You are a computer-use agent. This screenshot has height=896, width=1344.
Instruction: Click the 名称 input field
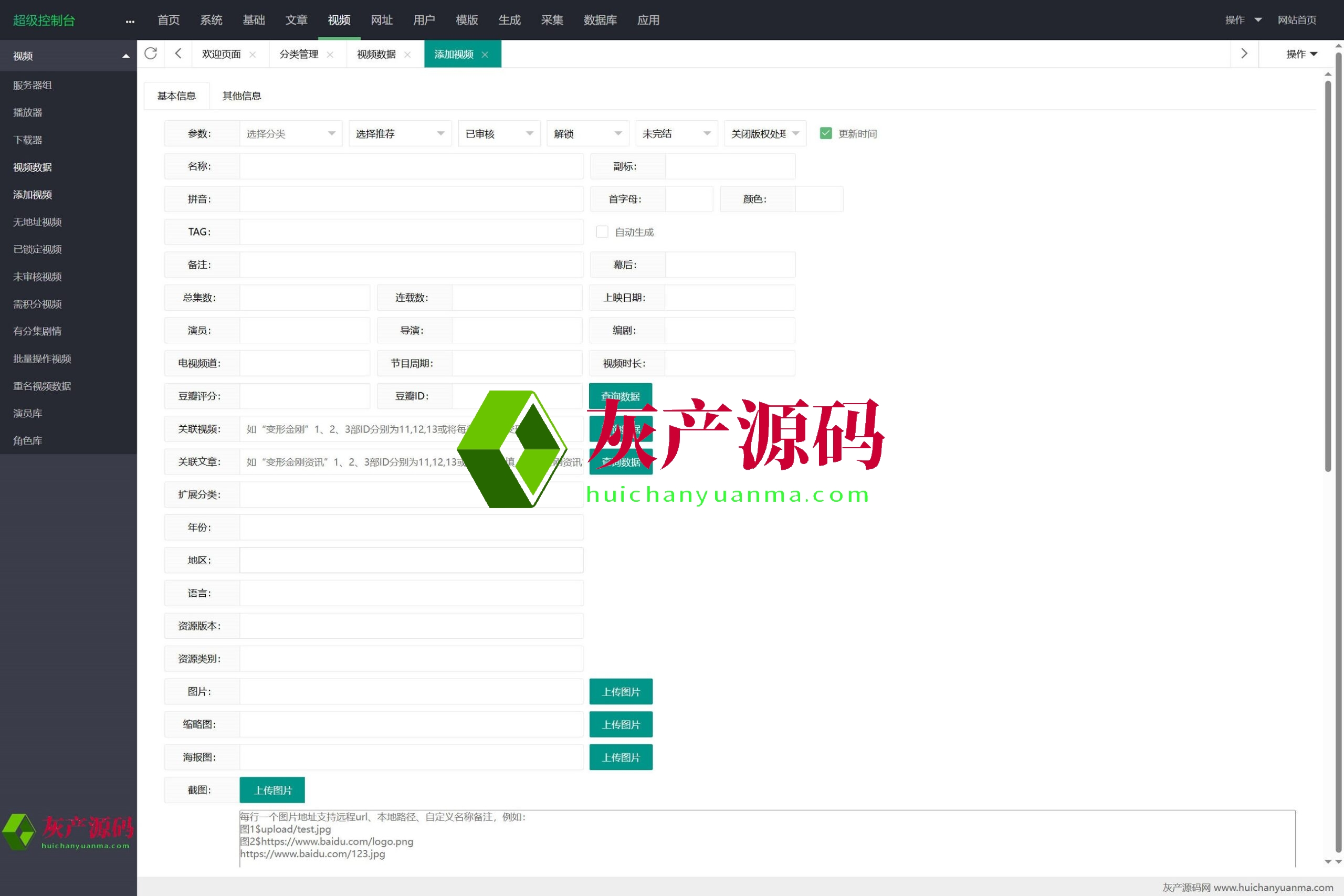tap(411, 166)
